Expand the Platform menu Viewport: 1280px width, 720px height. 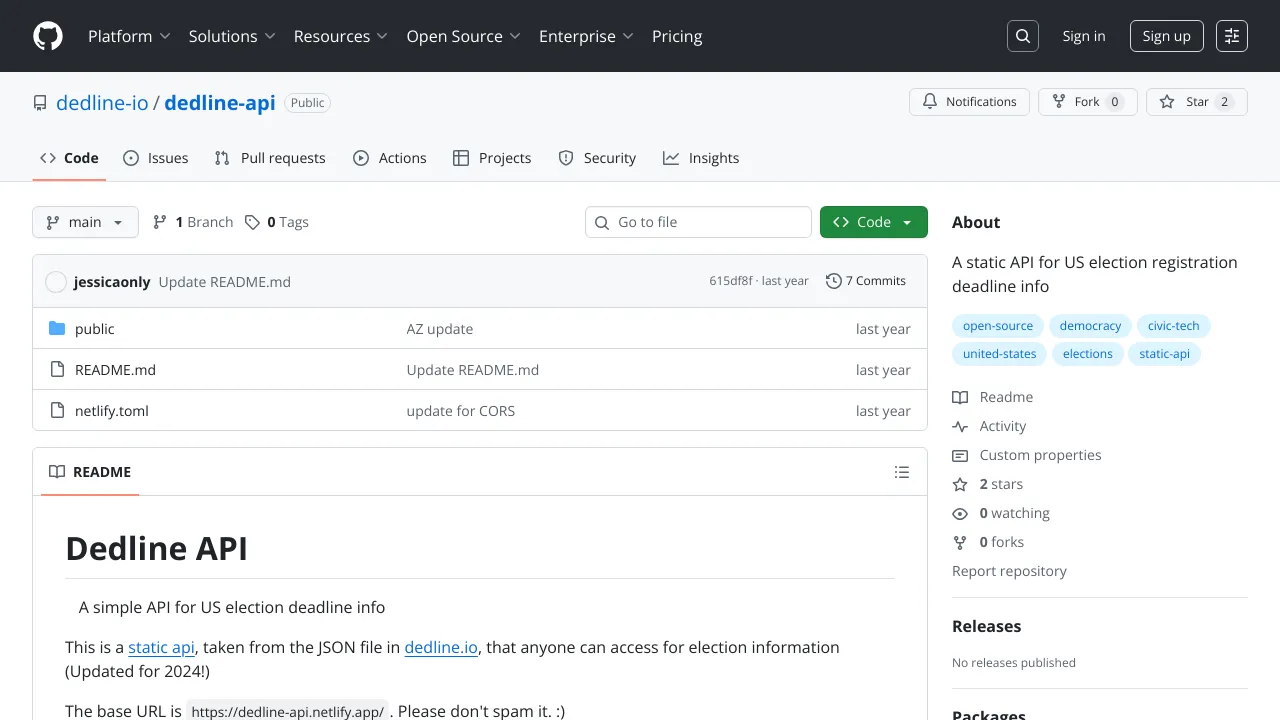(129, 36)
